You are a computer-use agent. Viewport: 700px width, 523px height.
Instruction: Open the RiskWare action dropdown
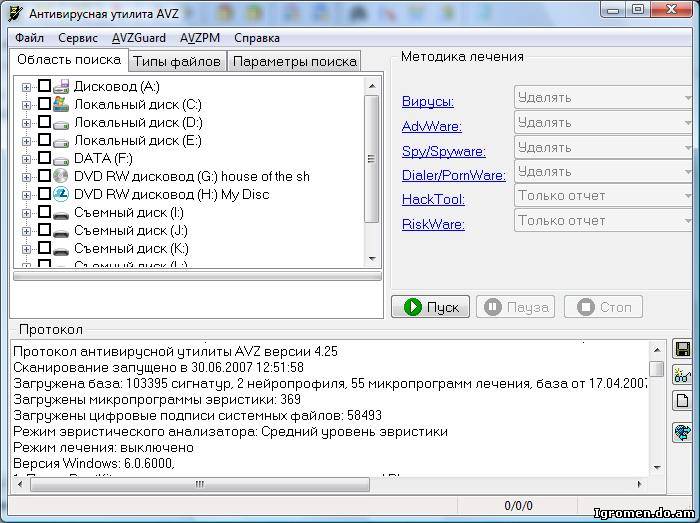click(604, 221)
